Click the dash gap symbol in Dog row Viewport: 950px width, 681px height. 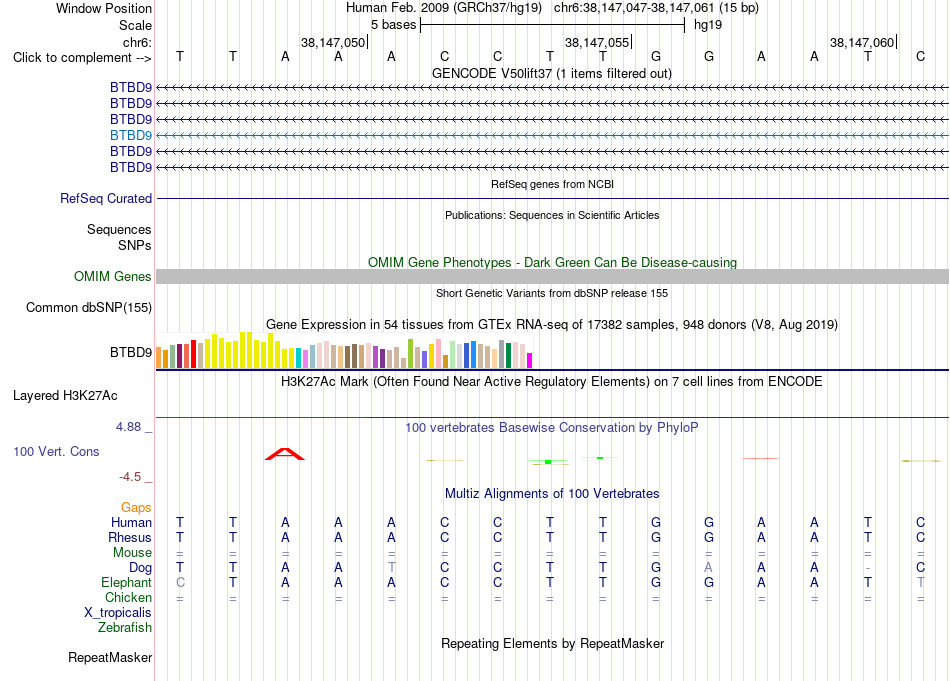[868, 568]
